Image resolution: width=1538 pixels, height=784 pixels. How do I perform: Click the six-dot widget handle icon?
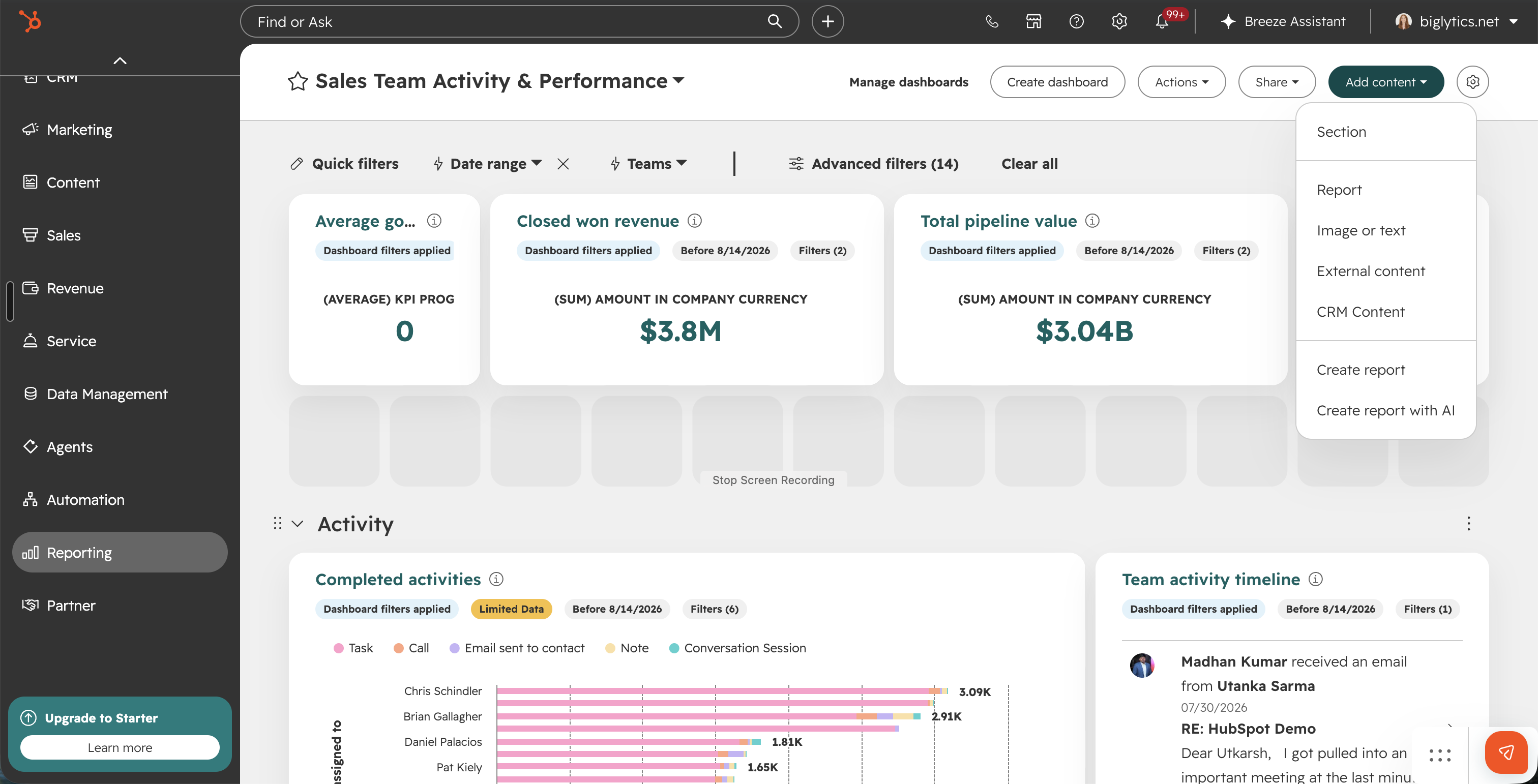pyautogui.click(x=1439, y=756)
